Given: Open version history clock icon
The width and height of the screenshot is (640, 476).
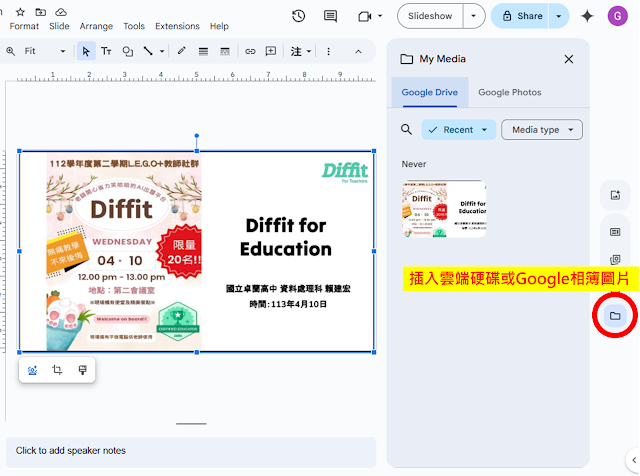Looking at the screenshot, I should (x=299, y=16).
